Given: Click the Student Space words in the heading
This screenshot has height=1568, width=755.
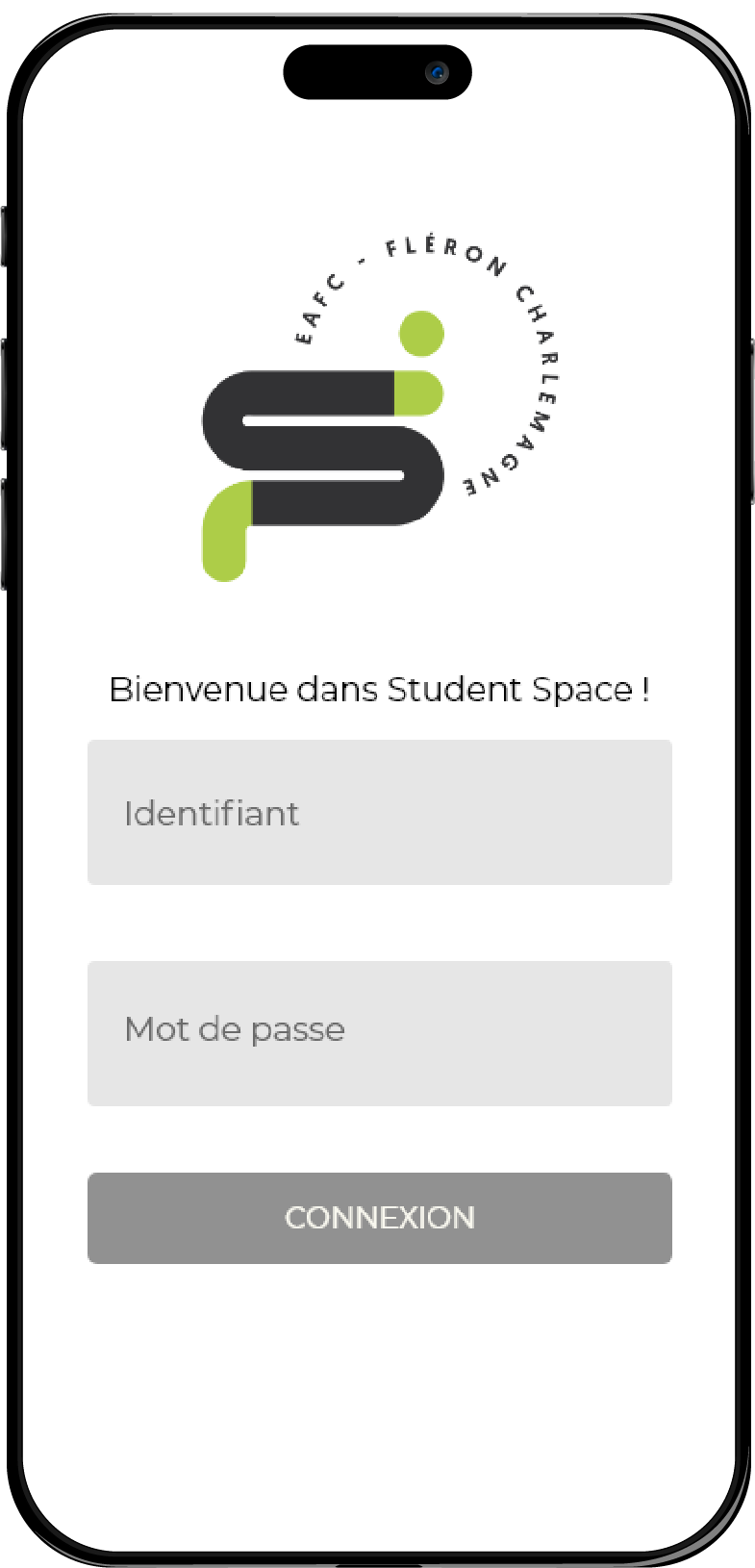Looking at the screenshot, I should (509, 690).
